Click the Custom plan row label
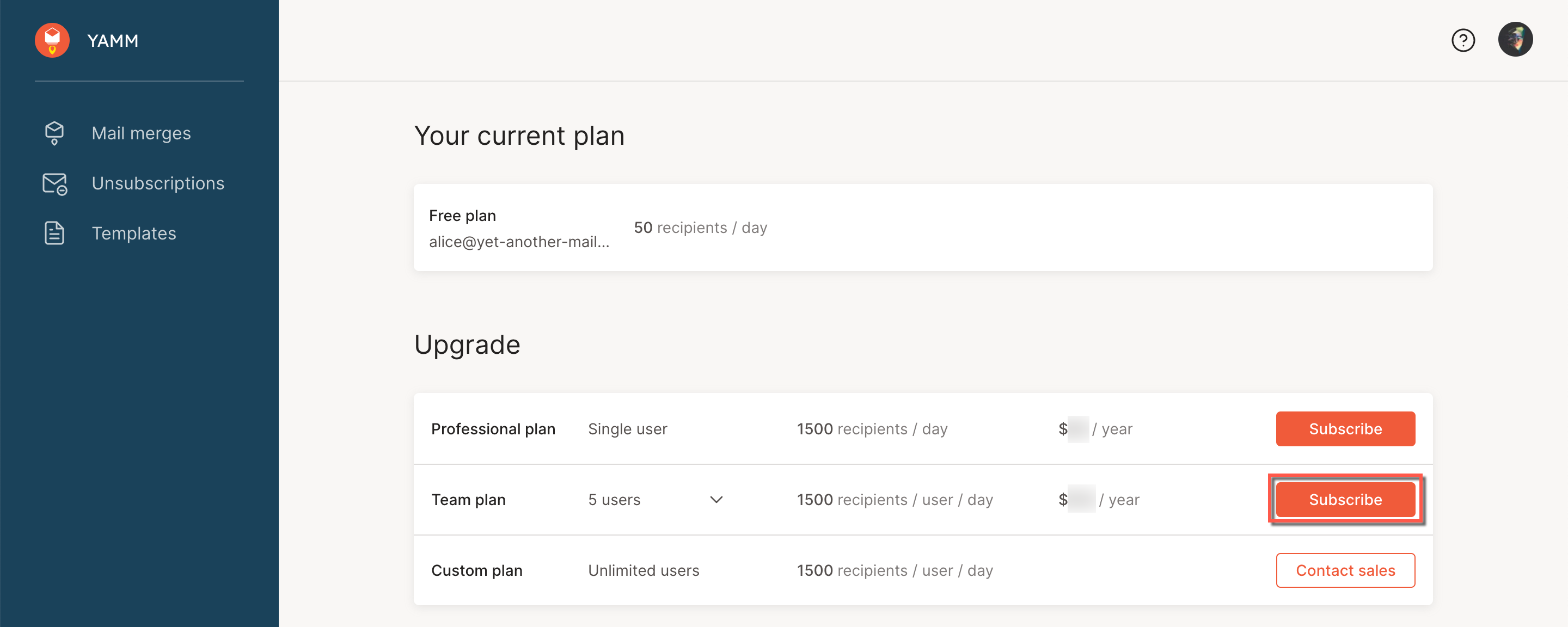 tap(476, 570)
